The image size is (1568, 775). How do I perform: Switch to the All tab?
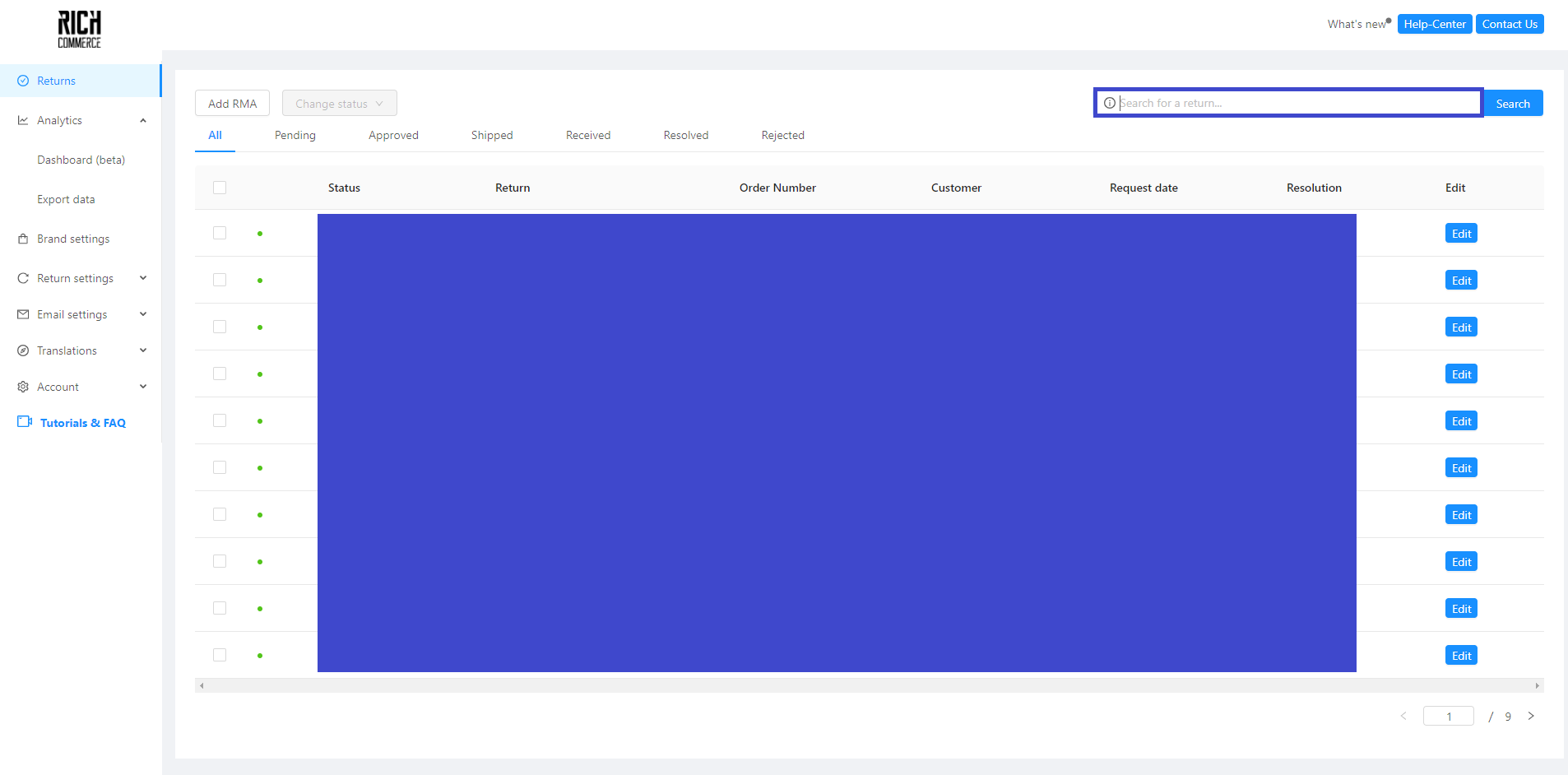pos(215,135)
